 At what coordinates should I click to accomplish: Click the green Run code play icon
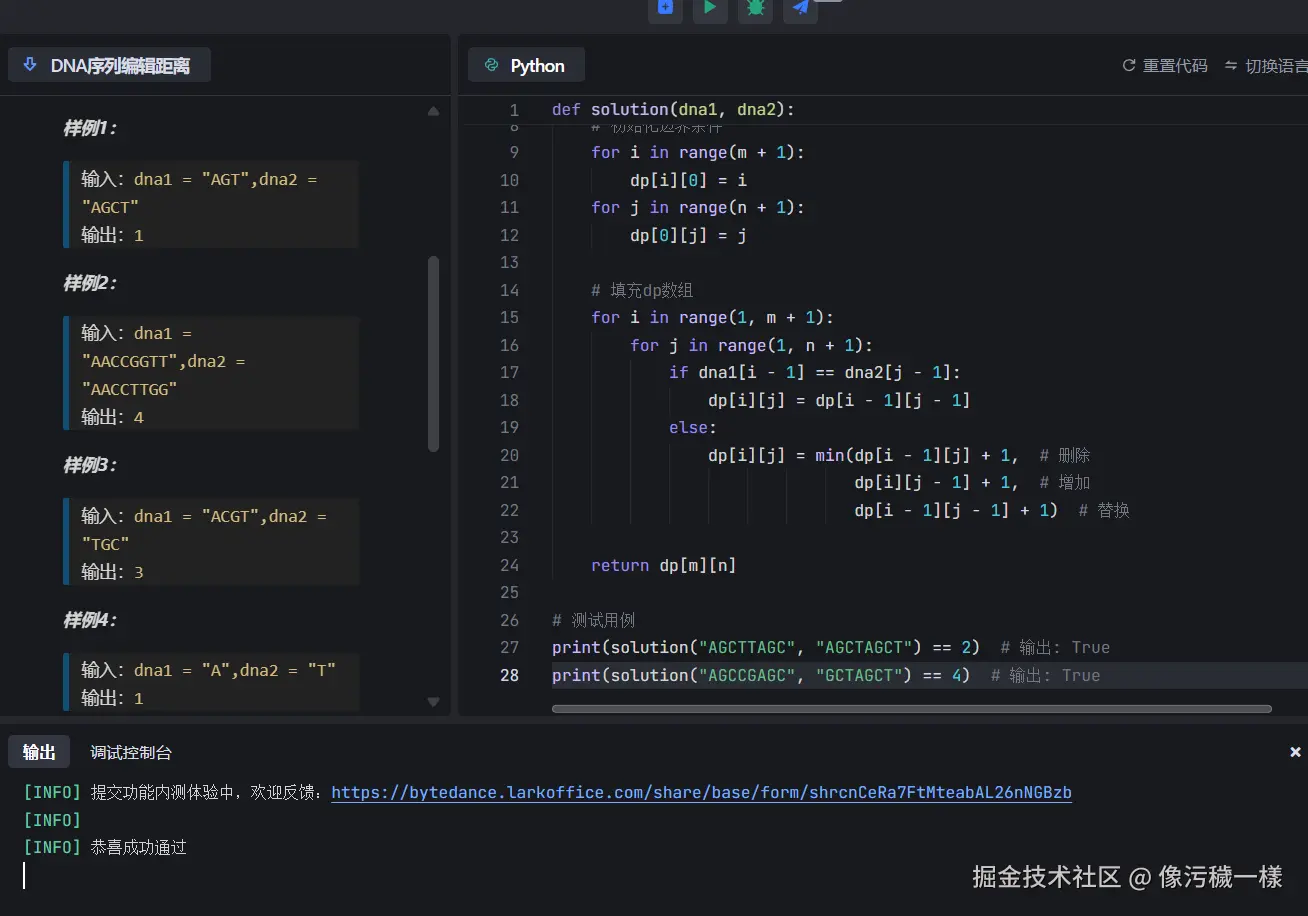click(x=709, y=8)
